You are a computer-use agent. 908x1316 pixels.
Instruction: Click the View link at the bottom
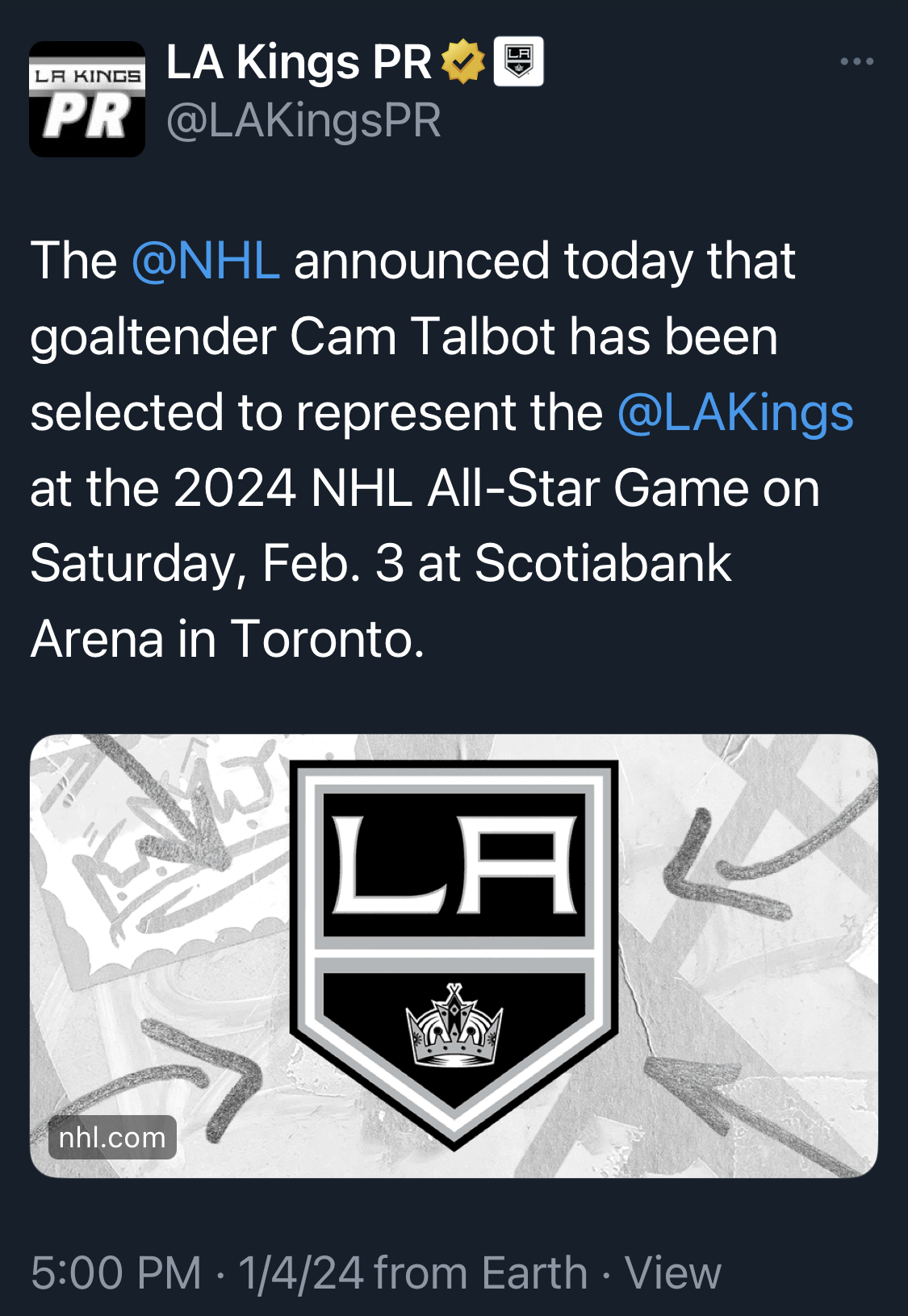tap(672, 1273)
